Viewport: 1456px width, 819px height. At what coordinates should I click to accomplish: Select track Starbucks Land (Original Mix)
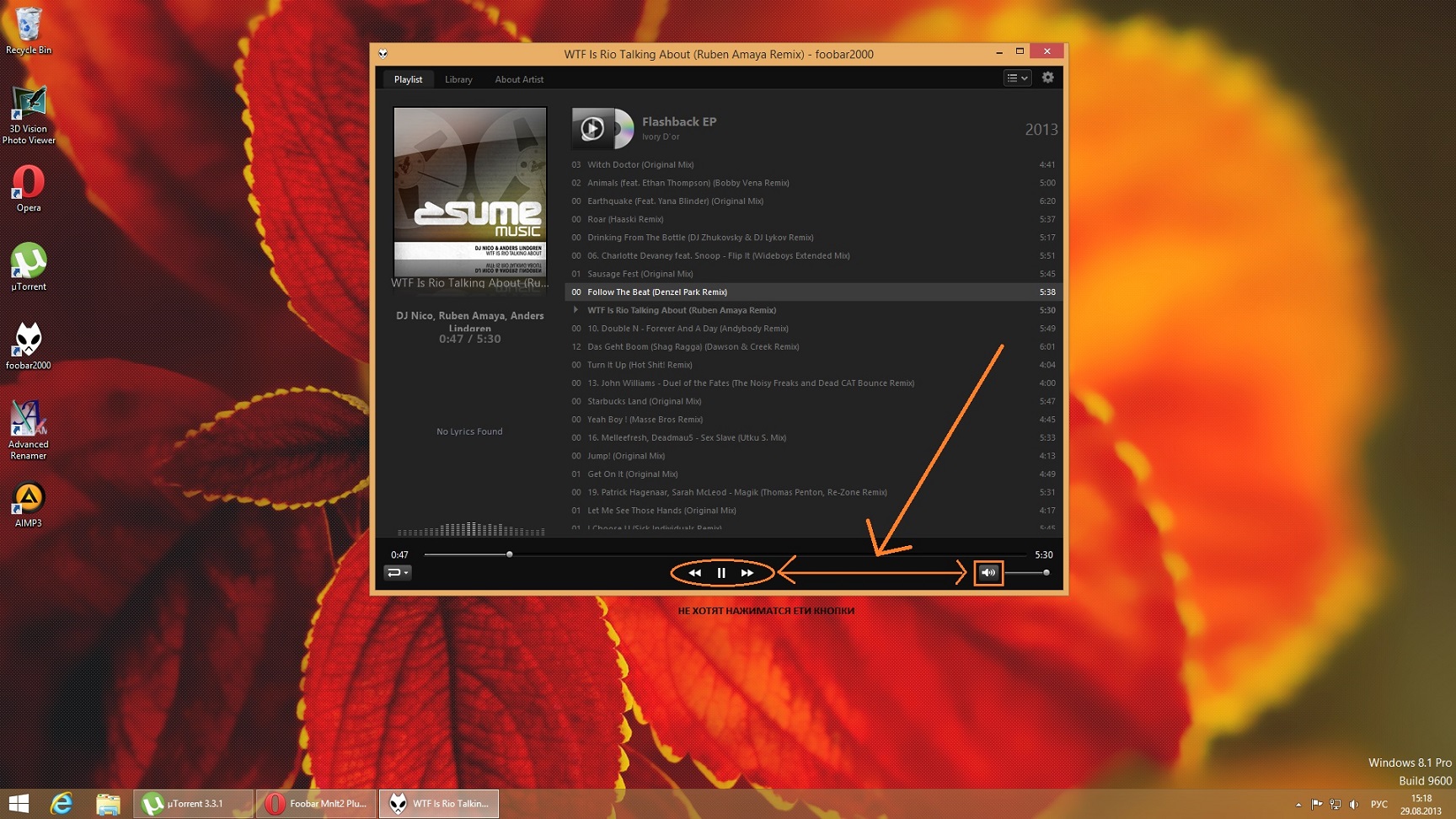point(815,401)
